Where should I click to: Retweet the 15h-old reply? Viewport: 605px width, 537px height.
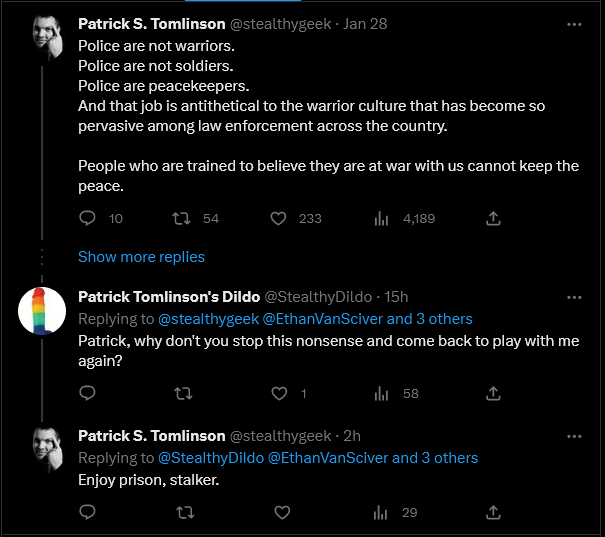point(183,393)
